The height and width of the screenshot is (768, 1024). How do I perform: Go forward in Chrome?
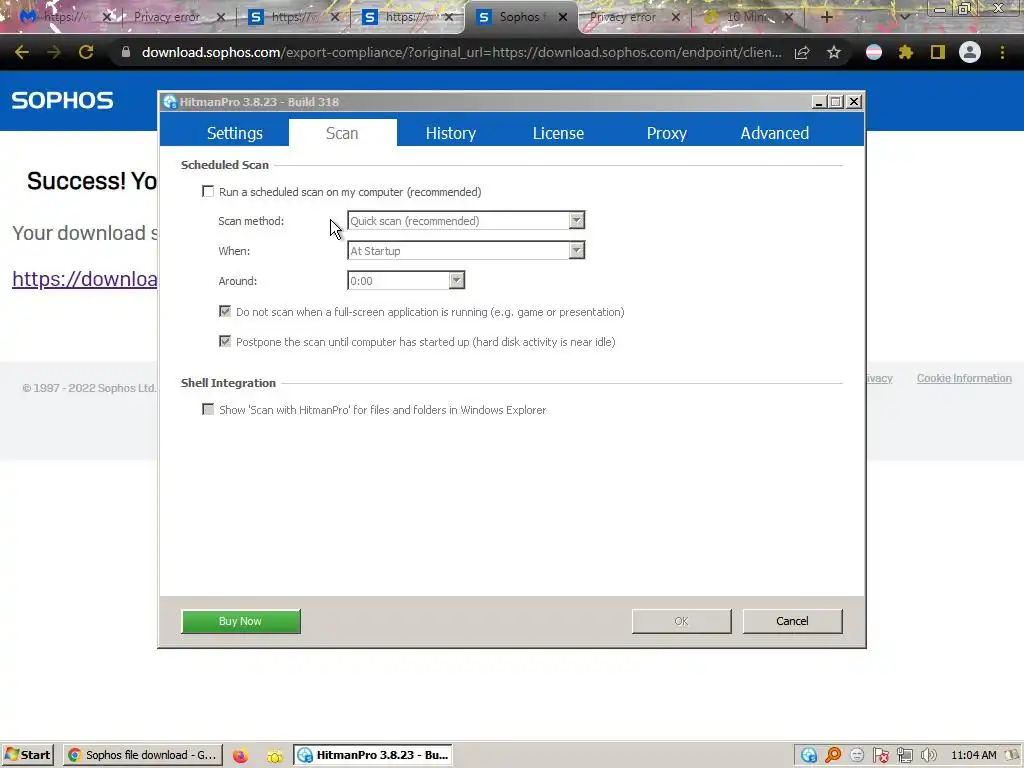[x=54, y=52]
